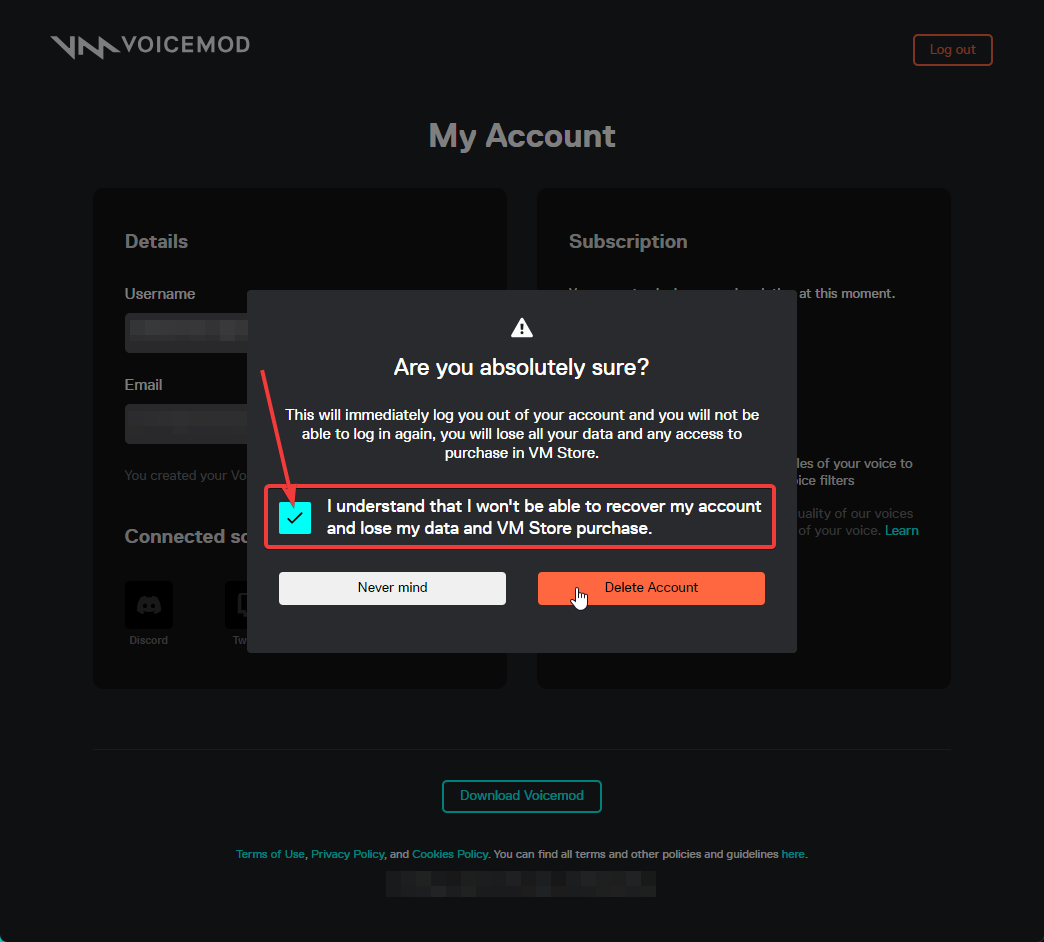The image size is (1044, 942).
Task: Click the "I understand" confirmation text label
Action: (543, 517)
